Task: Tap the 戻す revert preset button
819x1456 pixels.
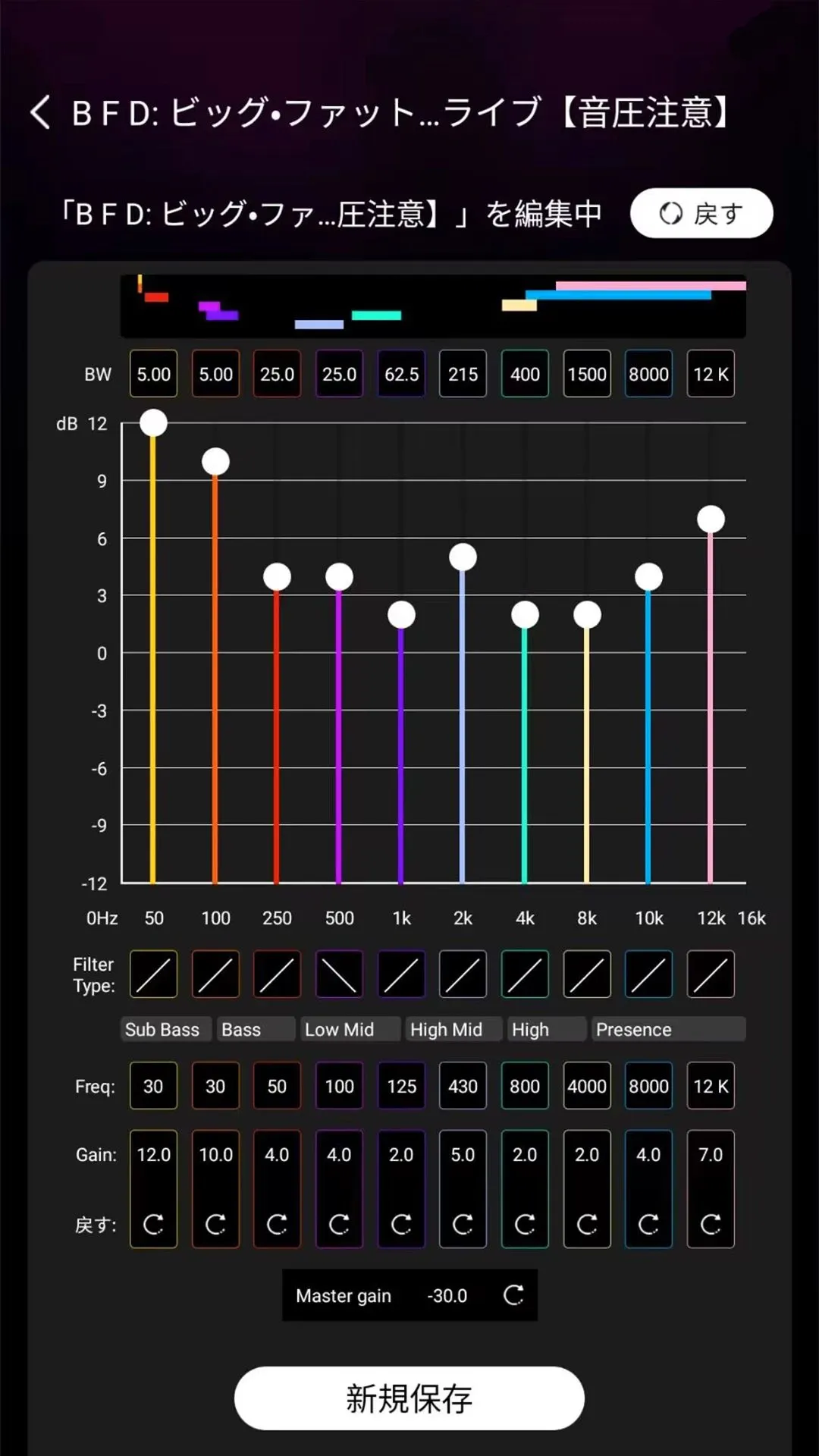Action: pyautogui.click(x=701, y=213)
